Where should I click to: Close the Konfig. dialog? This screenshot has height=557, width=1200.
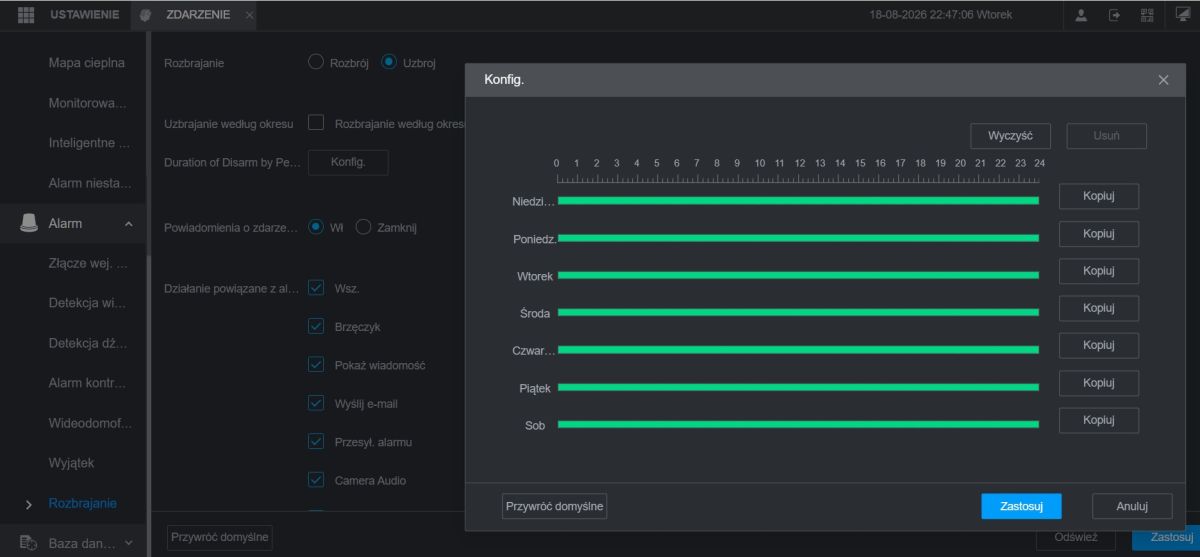[x=1163, y=80]
